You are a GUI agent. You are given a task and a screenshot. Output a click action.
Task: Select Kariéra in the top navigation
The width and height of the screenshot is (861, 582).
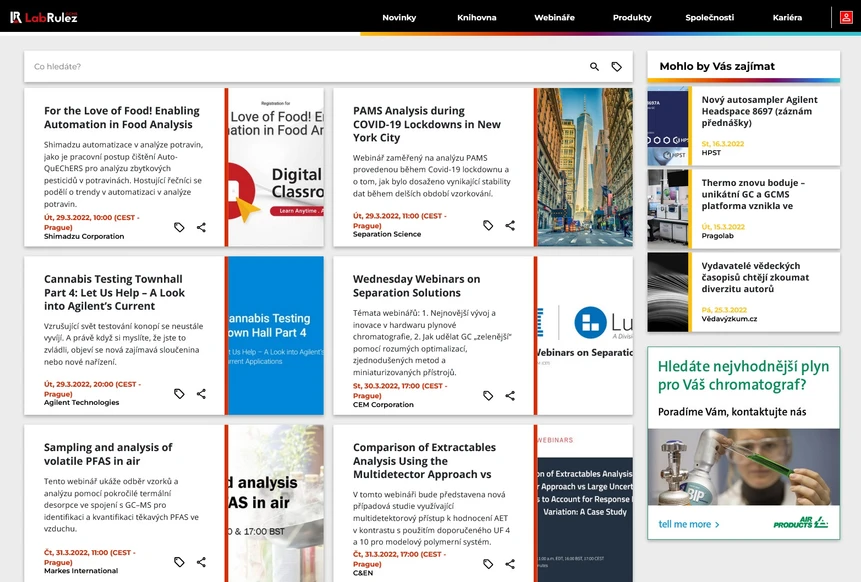787,17
